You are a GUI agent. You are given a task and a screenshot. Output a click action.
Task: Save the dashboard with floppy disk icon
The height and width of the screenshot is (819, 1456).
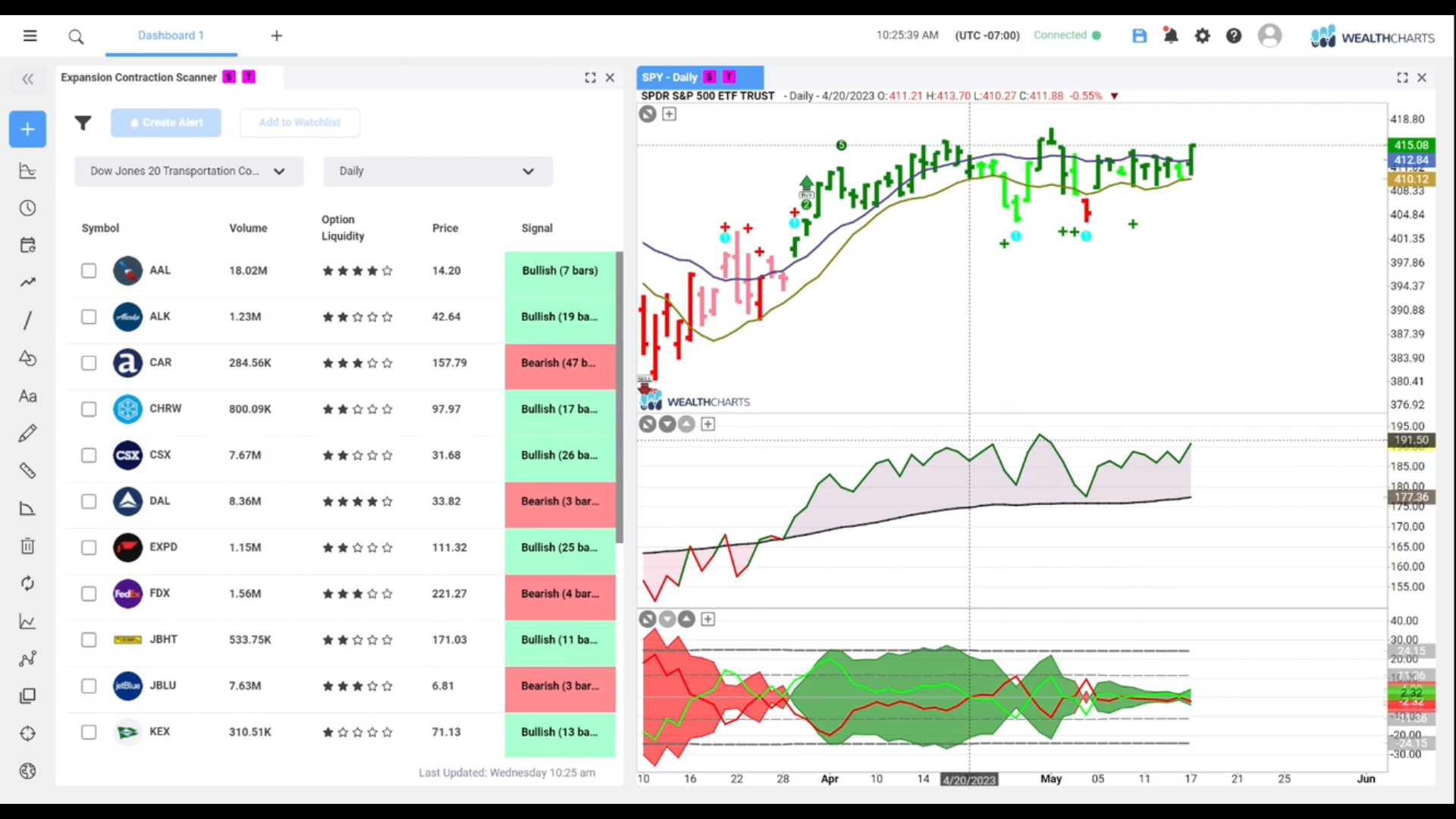coord(1139,36)
